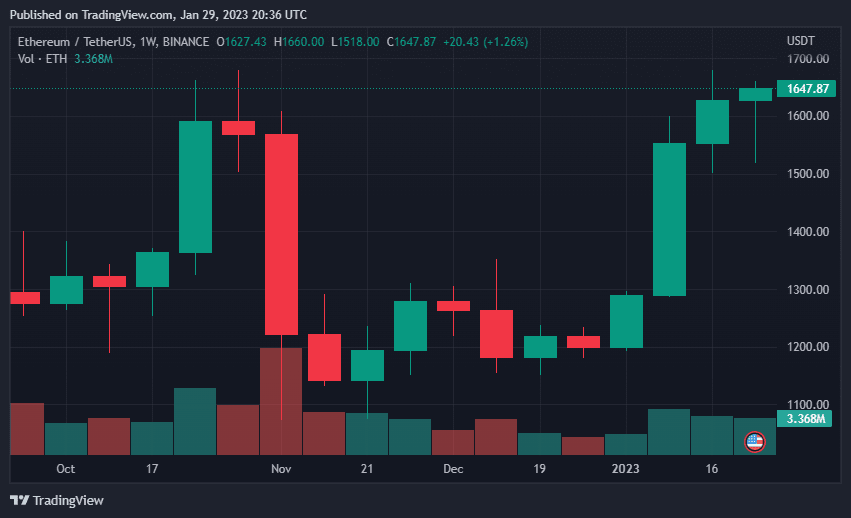851x518 pixels.
Task: Click the 1400.00 price axis label
Action: click(x=808, y=232)
